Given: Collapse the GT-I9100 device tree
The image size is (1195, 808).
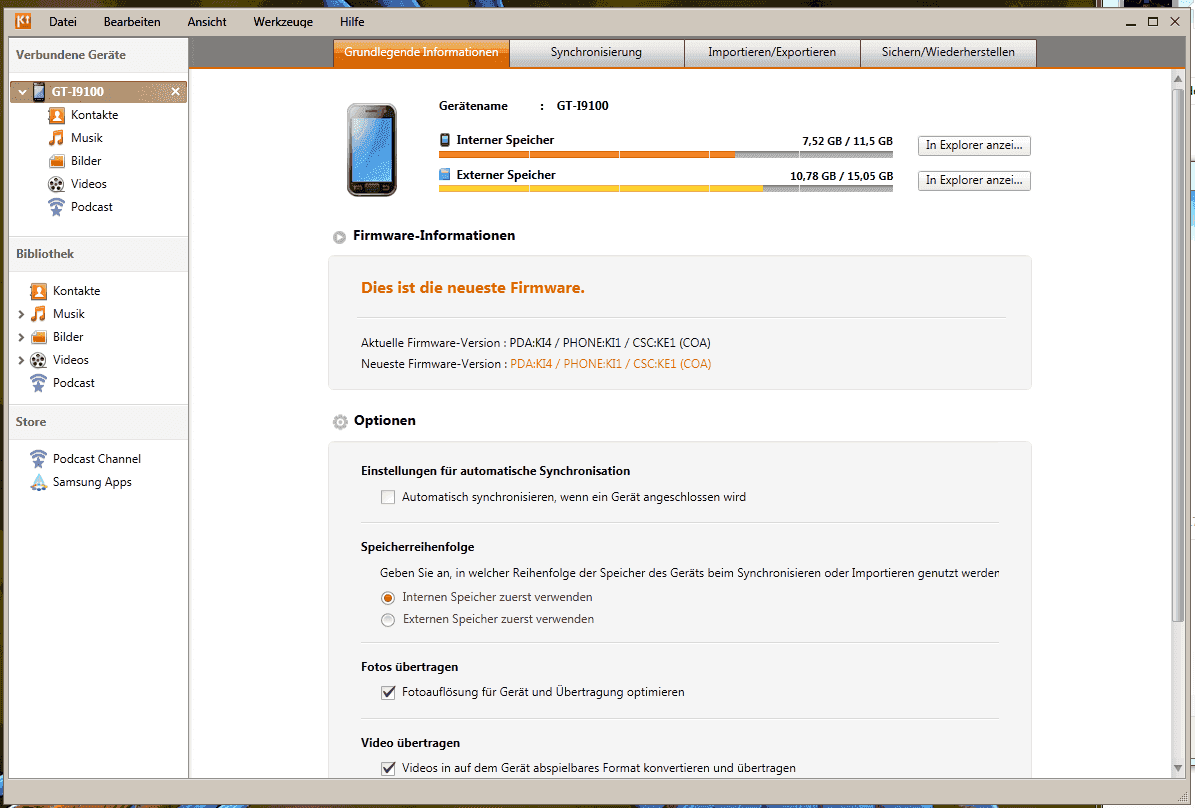Looking at the screenshot, I should 22,92.
